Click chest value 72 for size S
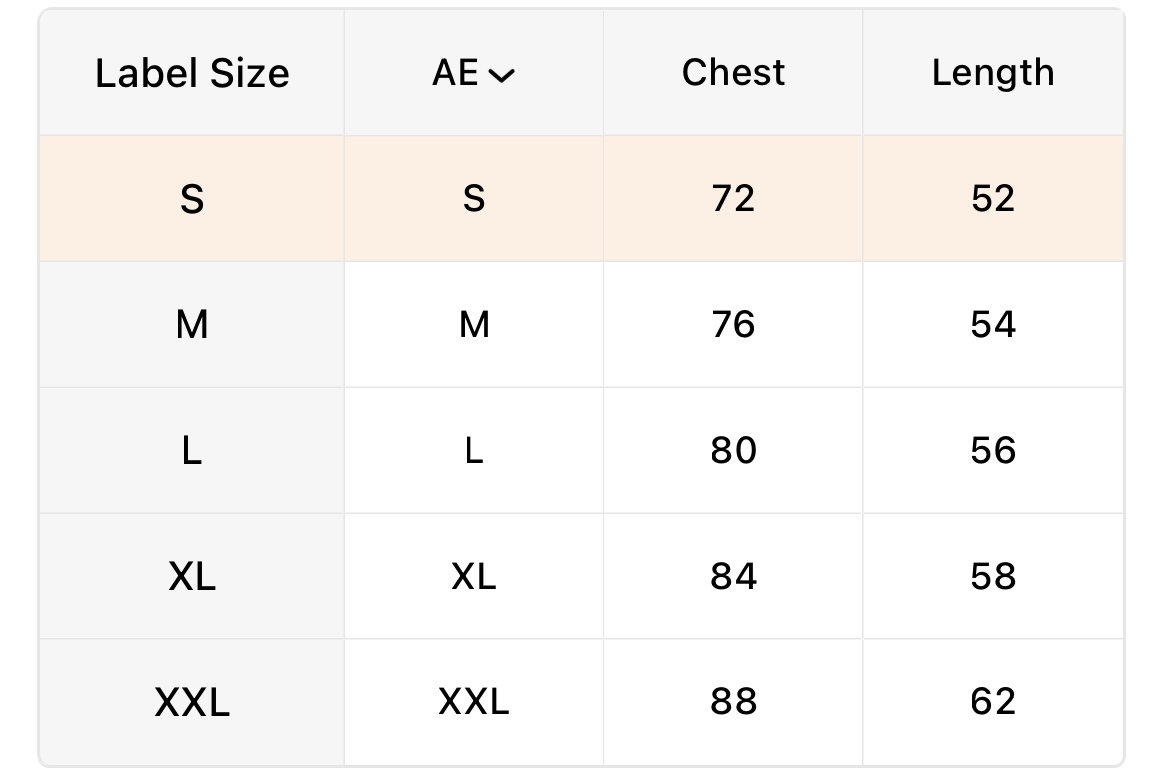Image resolution: width=1170 pixels, height=782 pixels. coord(733,199)
